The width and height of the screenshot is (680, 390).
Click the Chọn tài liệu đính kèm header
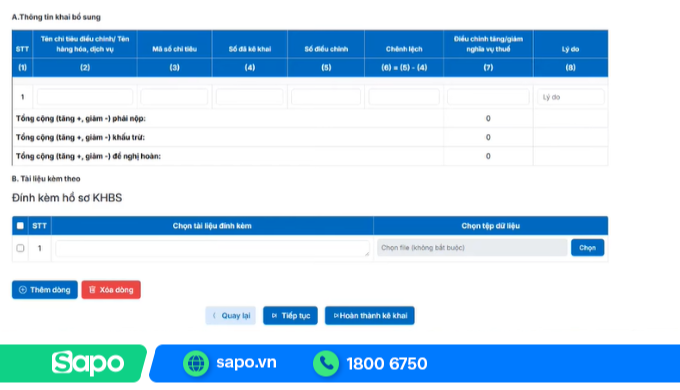tap(212, 226)
